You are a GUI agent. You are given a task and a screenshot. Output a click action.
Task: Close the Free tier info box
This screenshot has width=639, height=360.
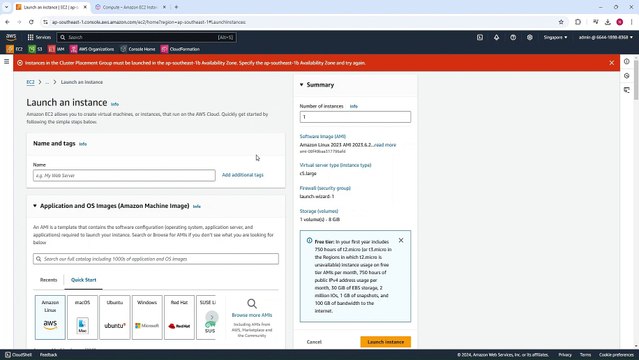401,241
